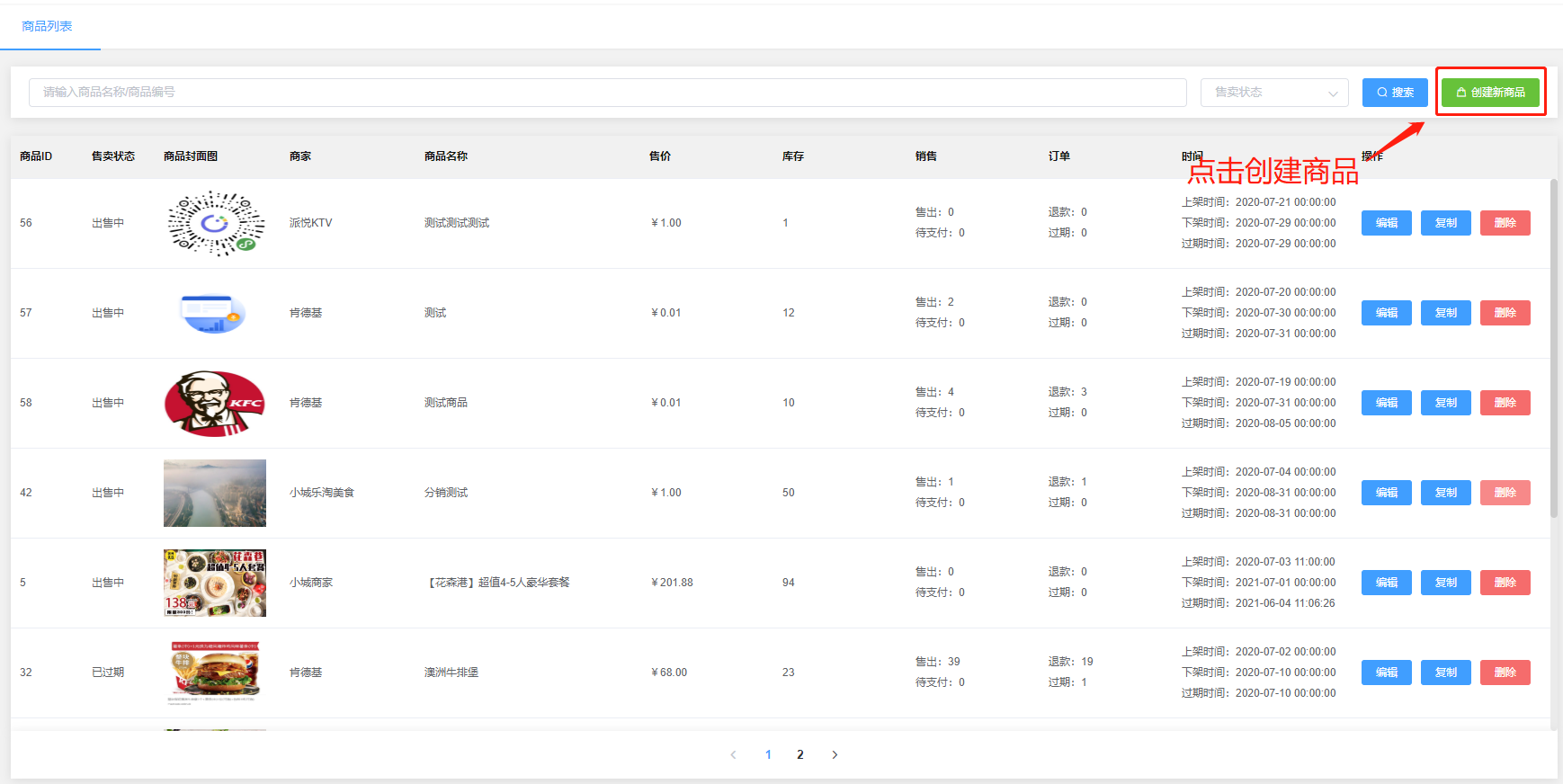Delete product 58 using 删除 button
This screenshot has width=1563, height=784.
point(1505,403)
